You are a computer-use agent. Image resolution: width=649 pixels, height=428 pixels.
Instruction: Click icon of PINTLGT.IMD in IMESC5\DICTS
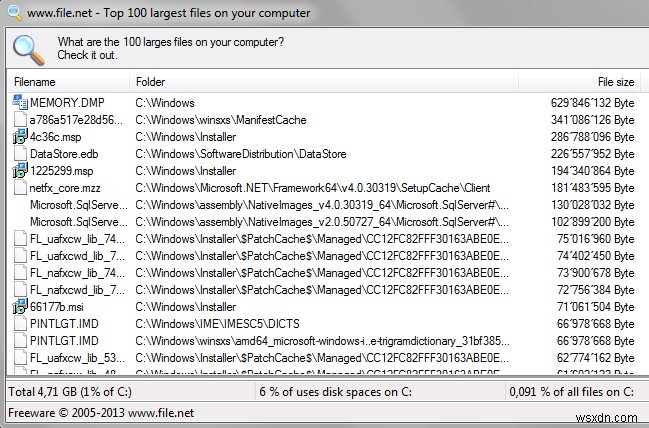pos(20,323)
